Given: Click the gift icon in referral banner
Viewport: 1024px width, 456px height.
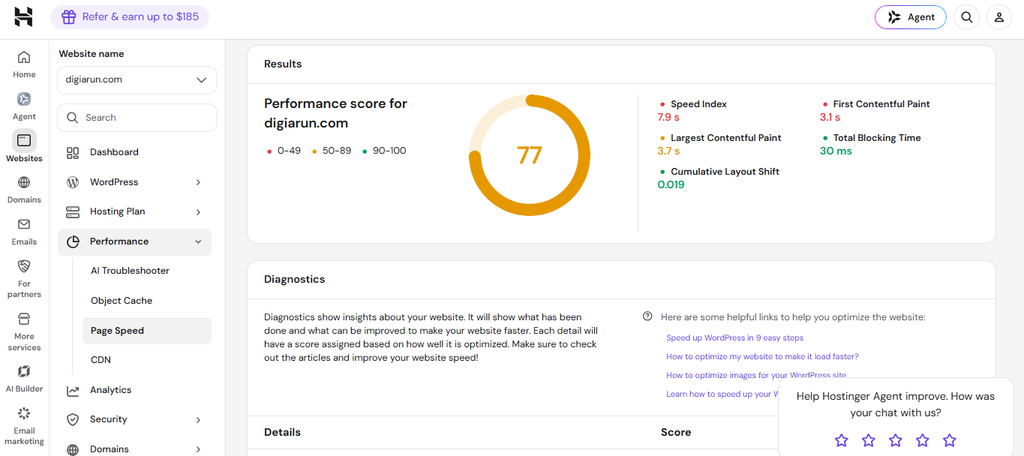Looking at the screenshot, I should [69, 17].
